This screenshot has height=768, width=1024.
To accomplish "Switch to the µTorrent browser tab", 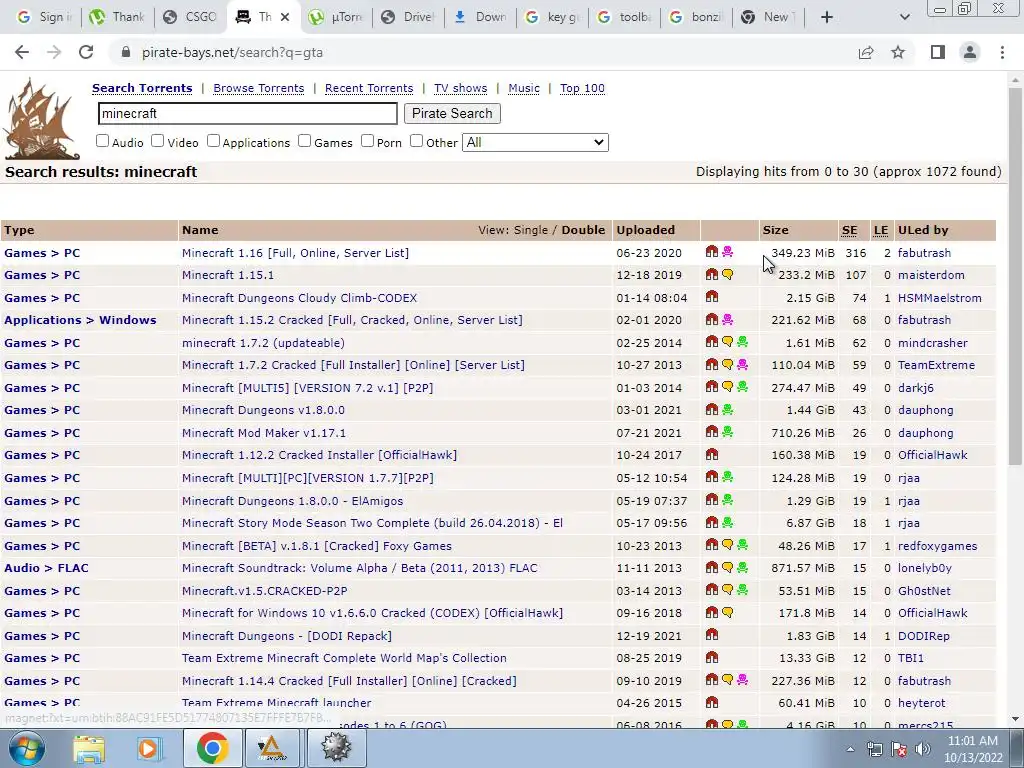I will pyautogui.click(x=337, y=17).
